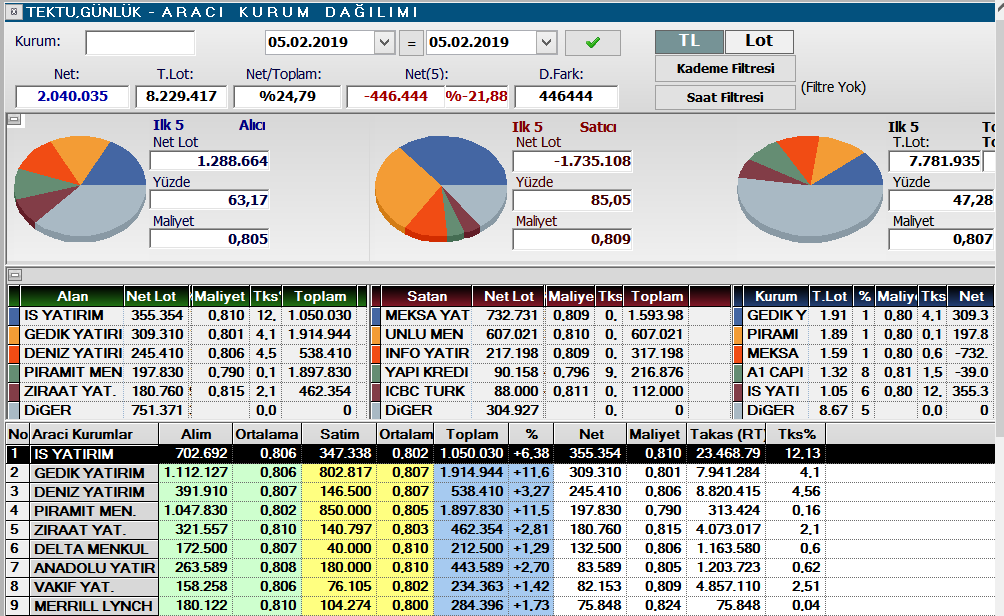
Task: Sort the bottom table by Satim header
Action: [339, 434]
